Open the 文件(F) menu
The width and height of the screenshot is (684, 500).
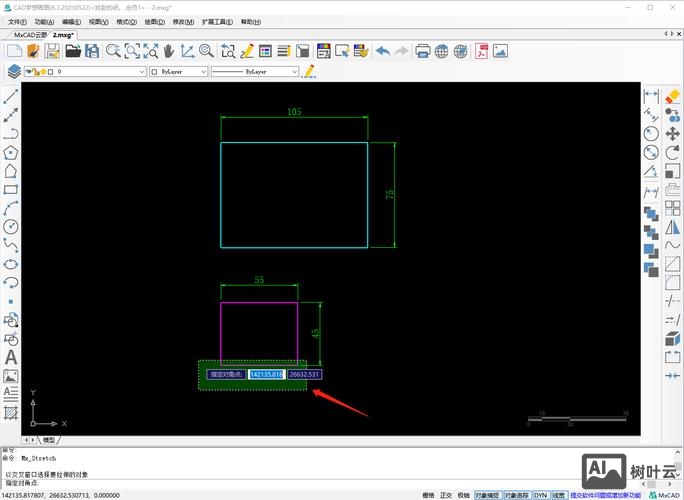pos(17,21)
